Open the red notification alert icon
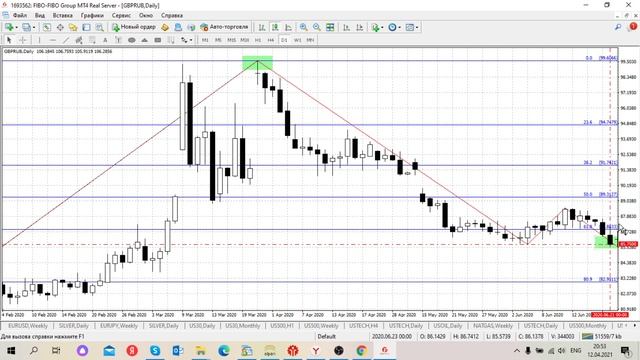 pyautogui.click(x=633, y=27)
